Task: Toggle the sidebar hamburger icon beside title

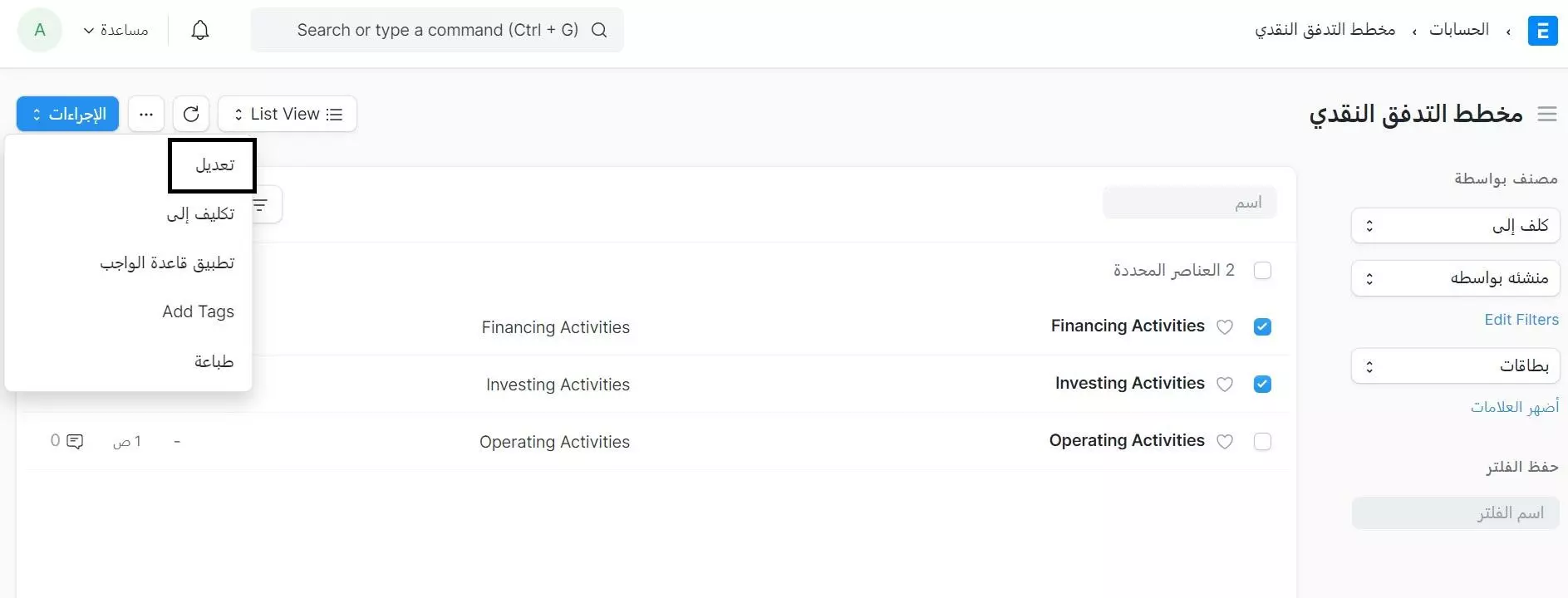Action: click(1547, 114)
